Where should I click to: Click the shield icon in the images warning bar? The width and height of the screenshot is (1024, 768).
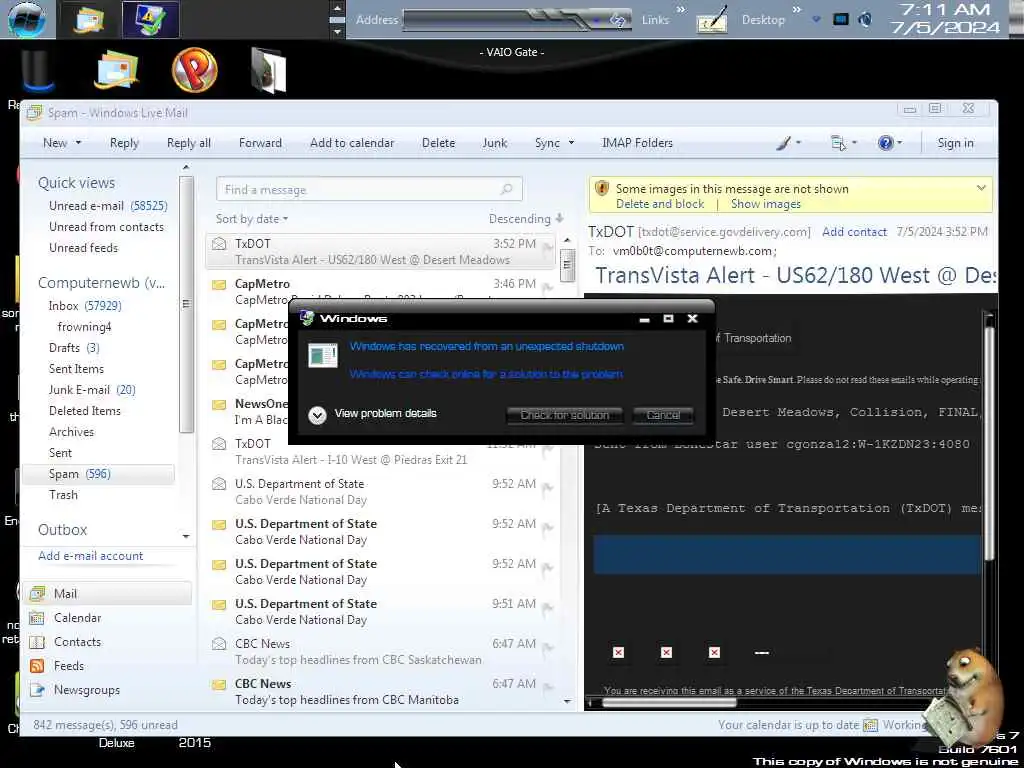pos(601,189)
